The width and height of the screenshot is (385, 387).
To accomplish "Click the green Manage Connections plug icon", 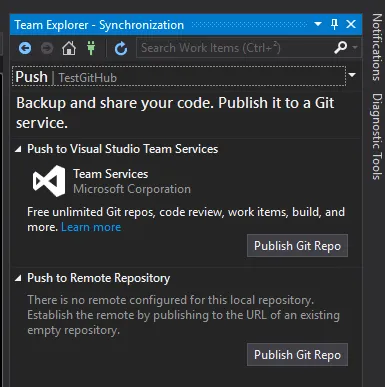I will coord(91,48).
